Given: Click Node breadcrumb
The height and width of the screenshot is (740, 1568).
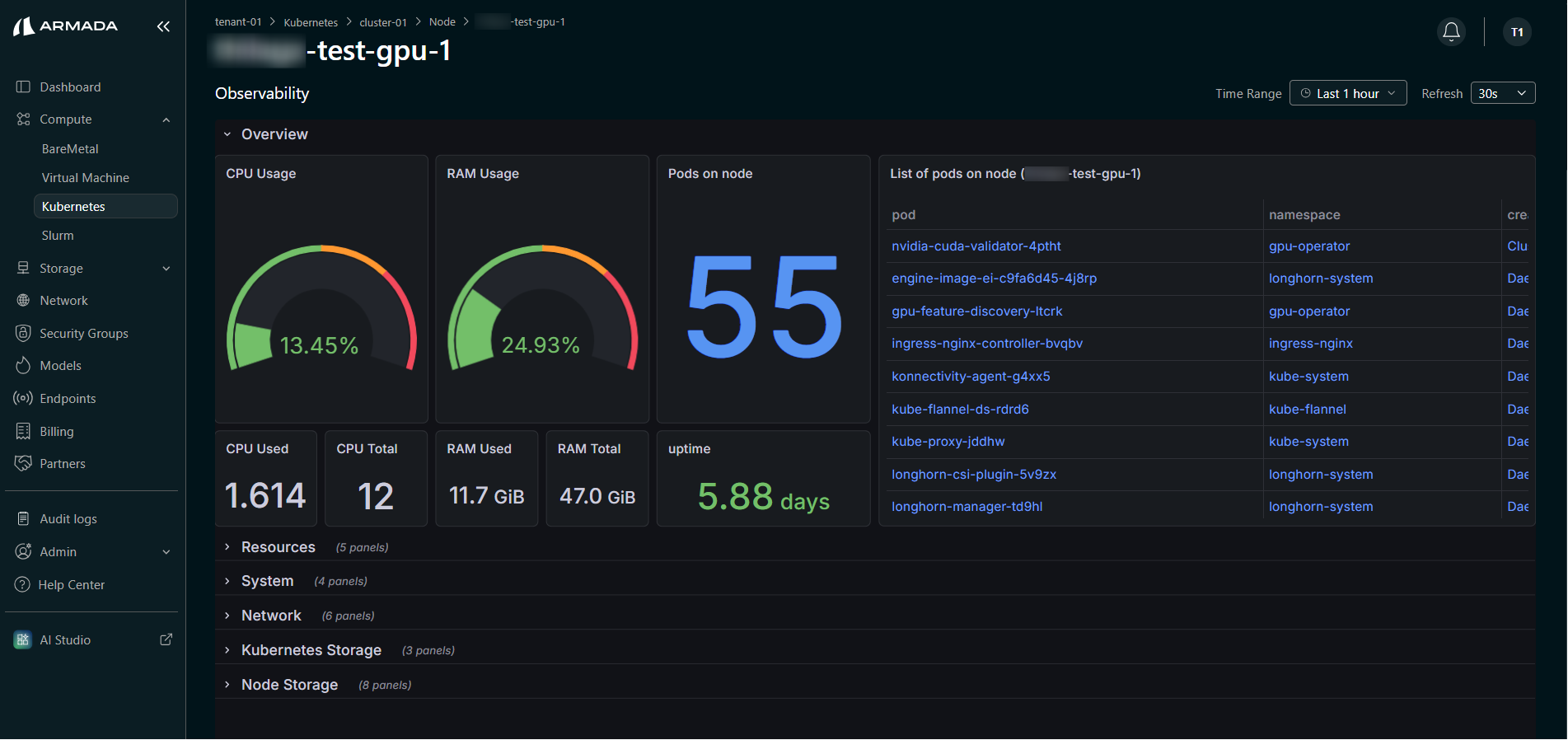Looking at the screenshot, I should (x=442, y=22).
